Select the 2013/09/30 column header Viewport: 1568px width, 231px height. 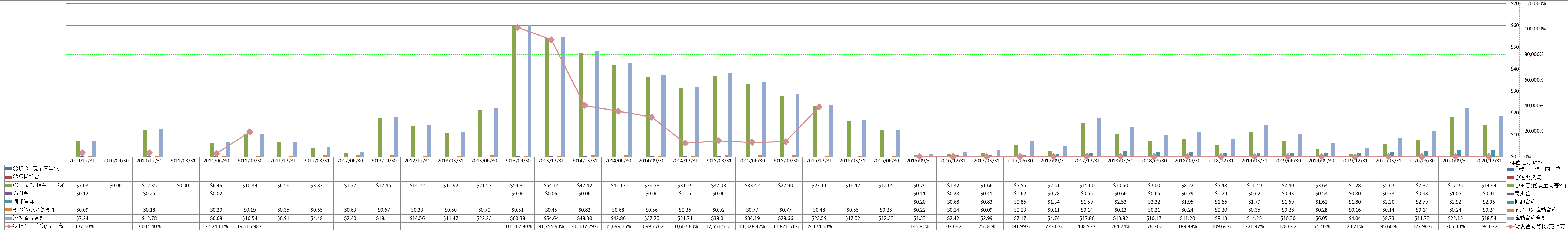[517, 161]
